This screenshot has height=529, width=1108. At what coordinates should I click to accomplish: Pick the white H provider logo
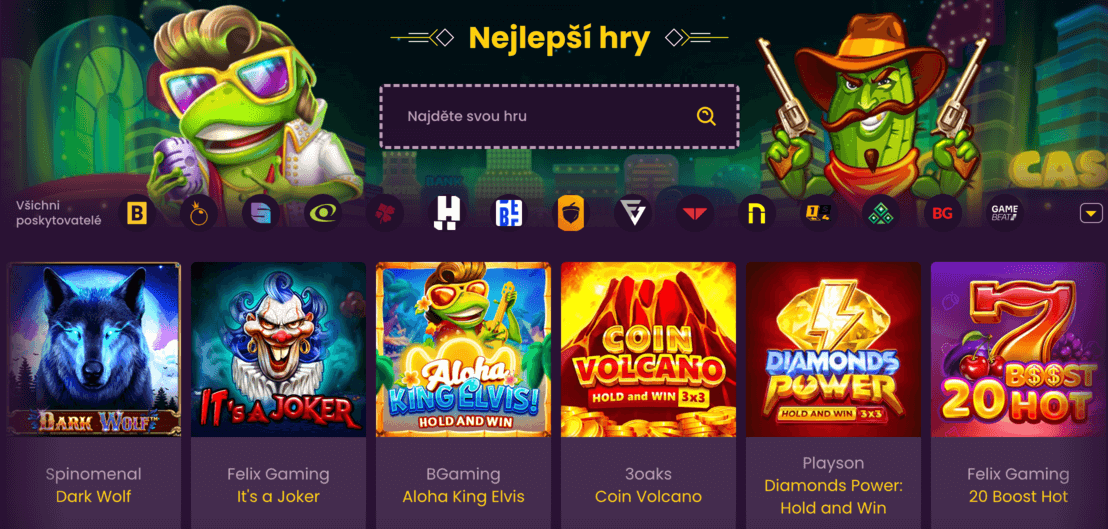coord(447,213)
